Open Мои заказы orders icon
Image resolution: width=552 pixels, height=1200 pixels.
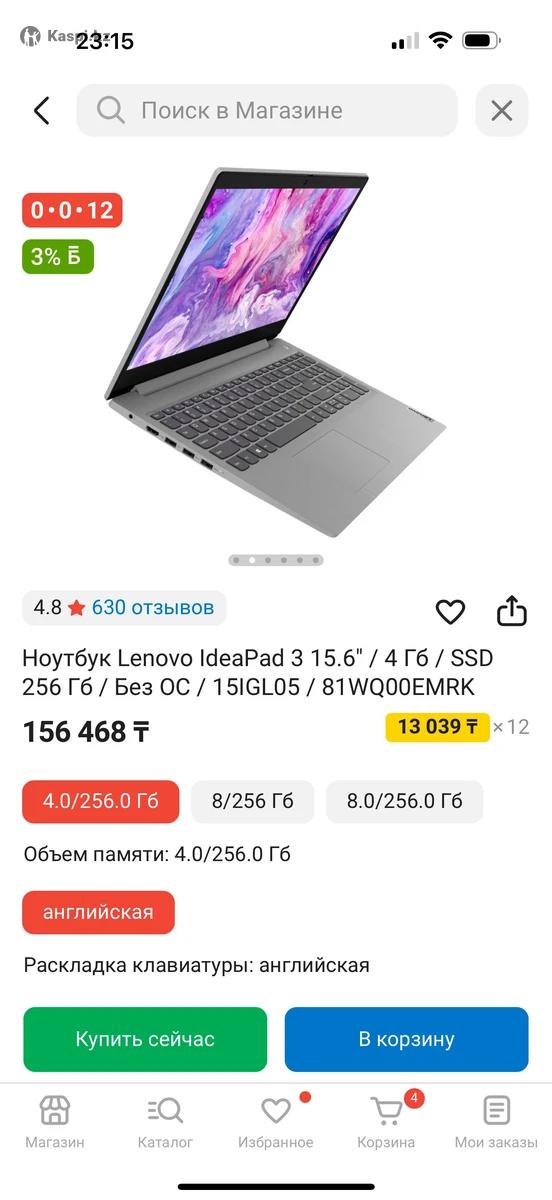pos(496,1111)
